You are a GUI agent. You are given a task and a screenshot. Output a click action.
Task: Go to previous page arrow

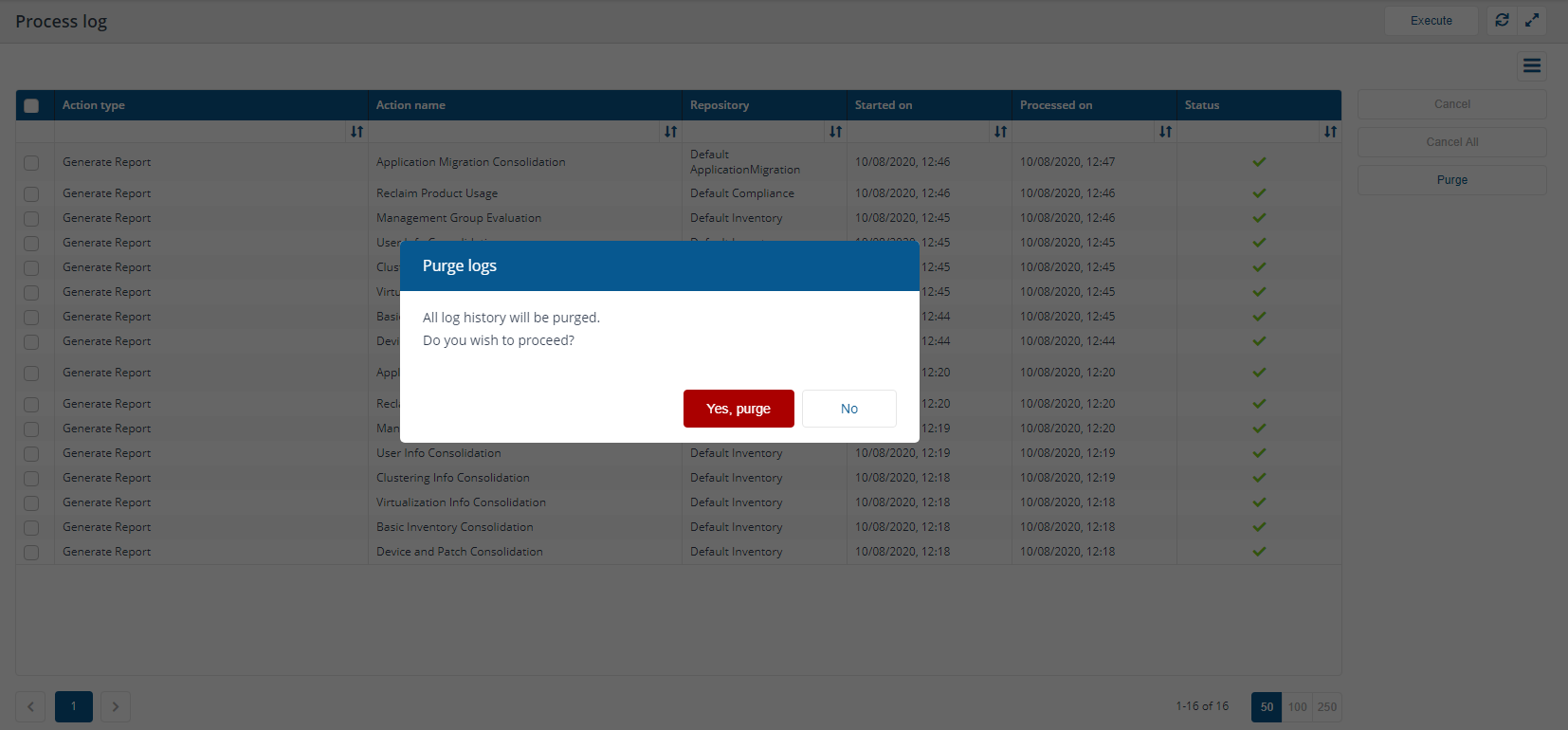30,706
